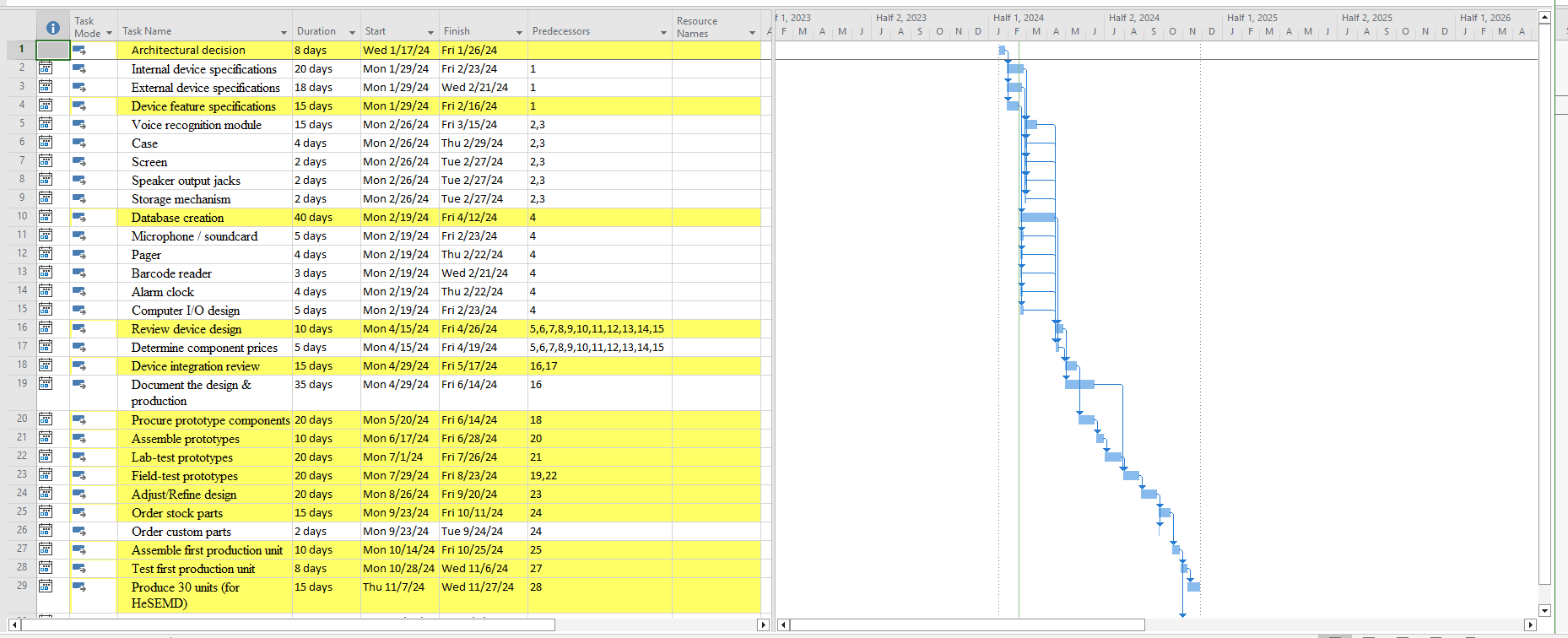This screenshot has width=1568, height=638.
Task: Click calendar constraint icon in Assemble prototypes row
Action: [46, 438]
